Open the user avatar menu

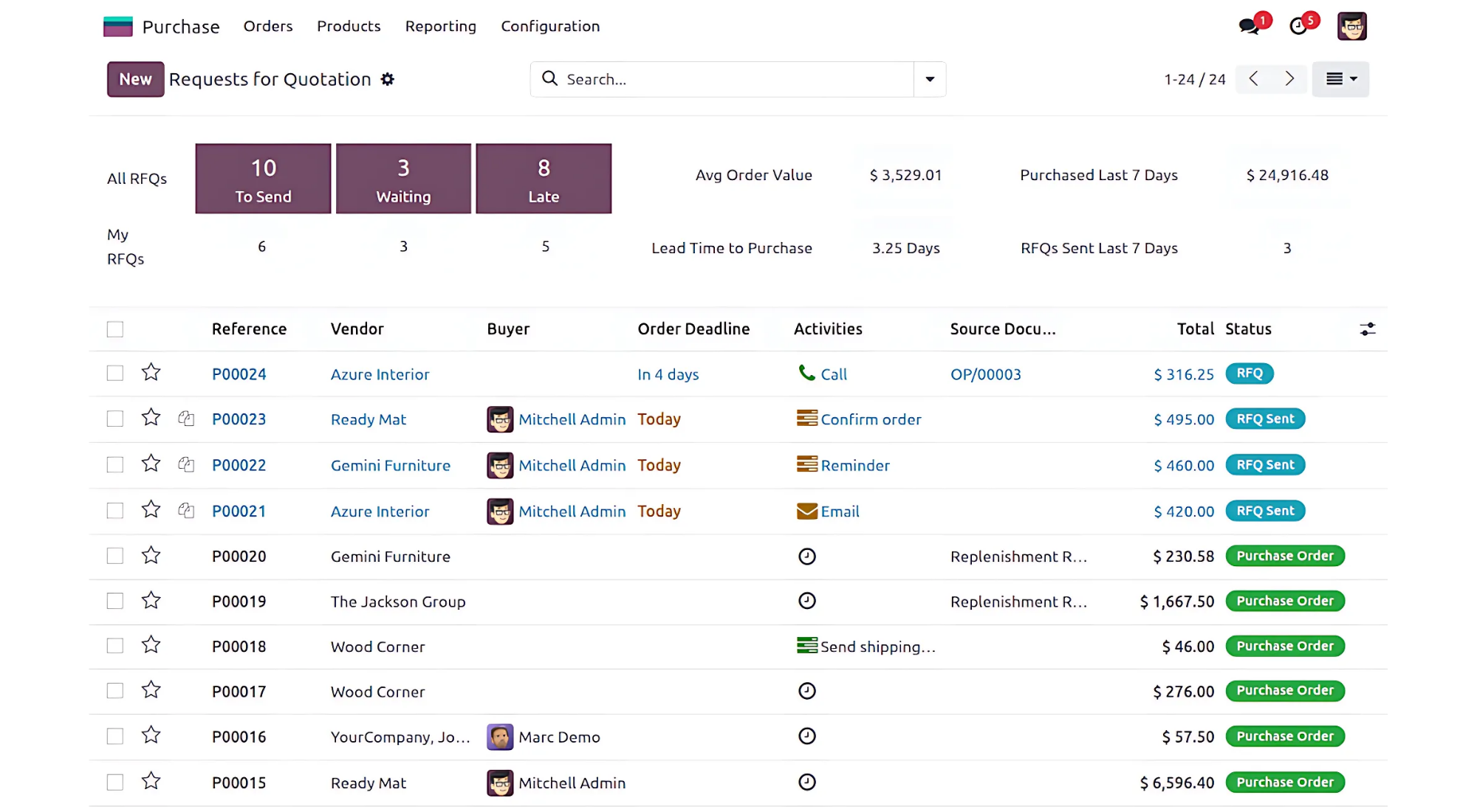1351,27
